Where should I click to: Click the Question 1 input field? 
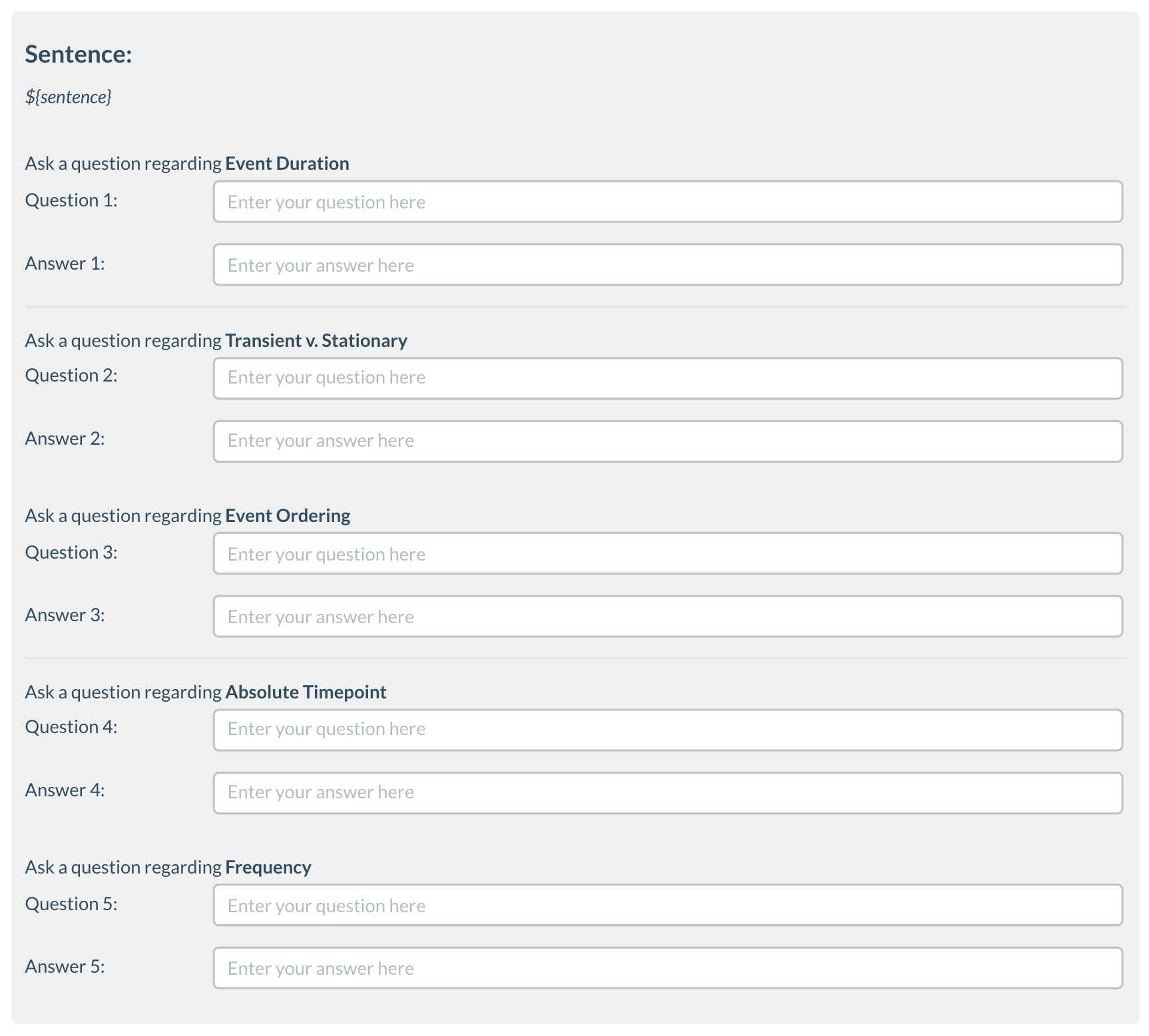pos(667,202)
